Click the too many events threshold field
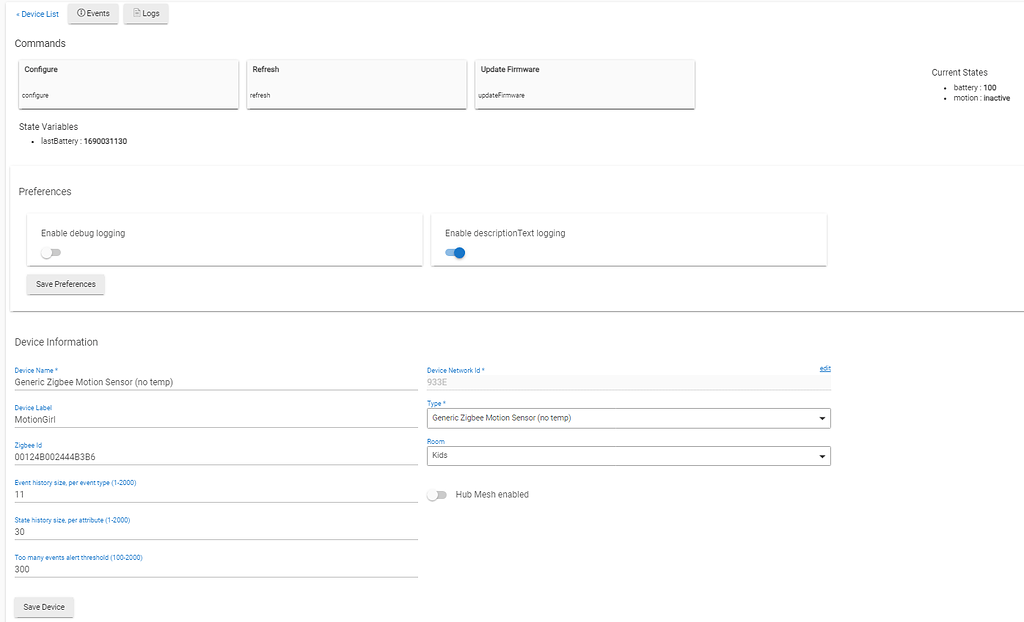Viewport: 1024px width, 622px height. tap(215, 569)
